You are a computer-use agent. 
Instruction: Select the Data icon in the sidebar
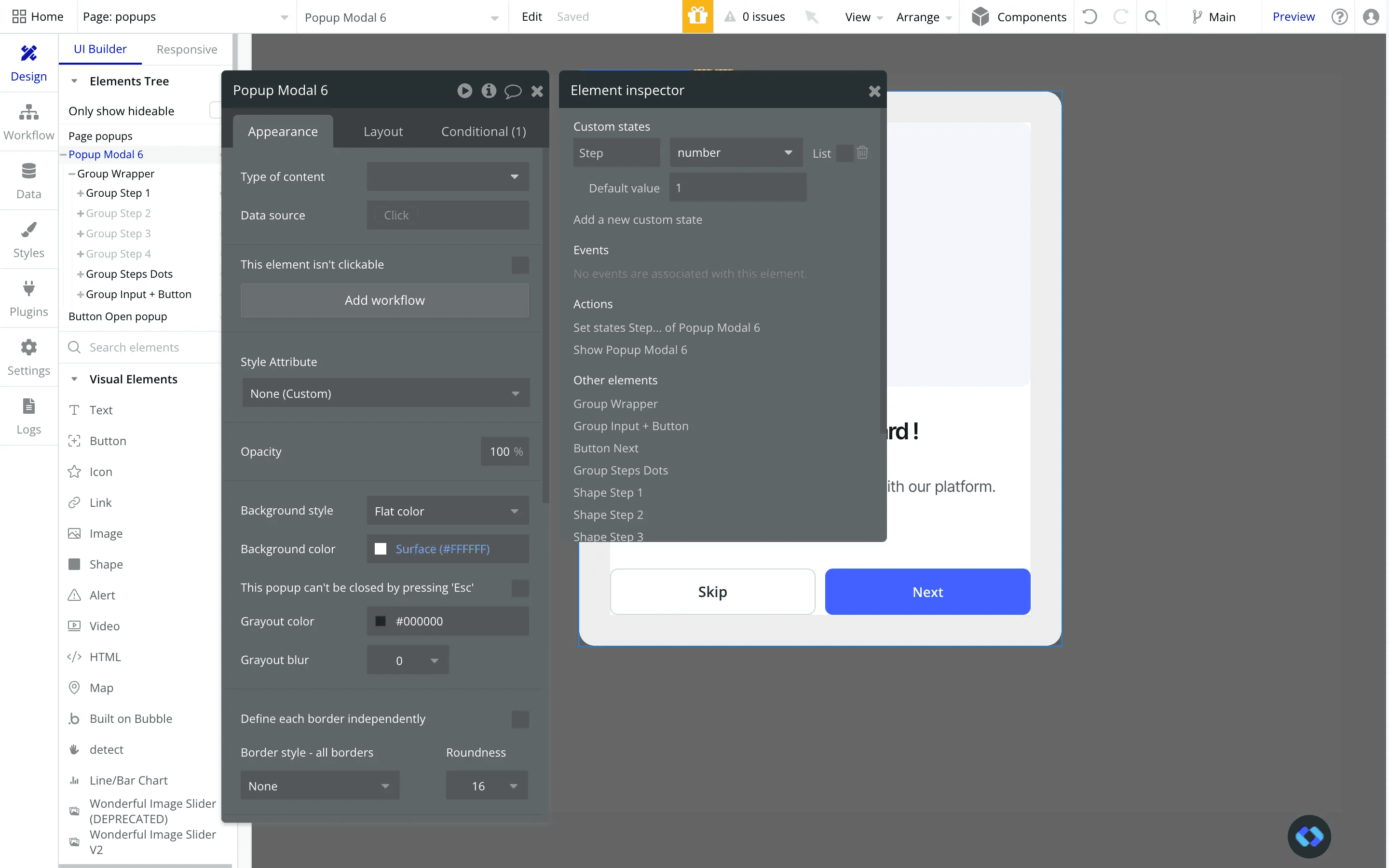tap(29, 180)
